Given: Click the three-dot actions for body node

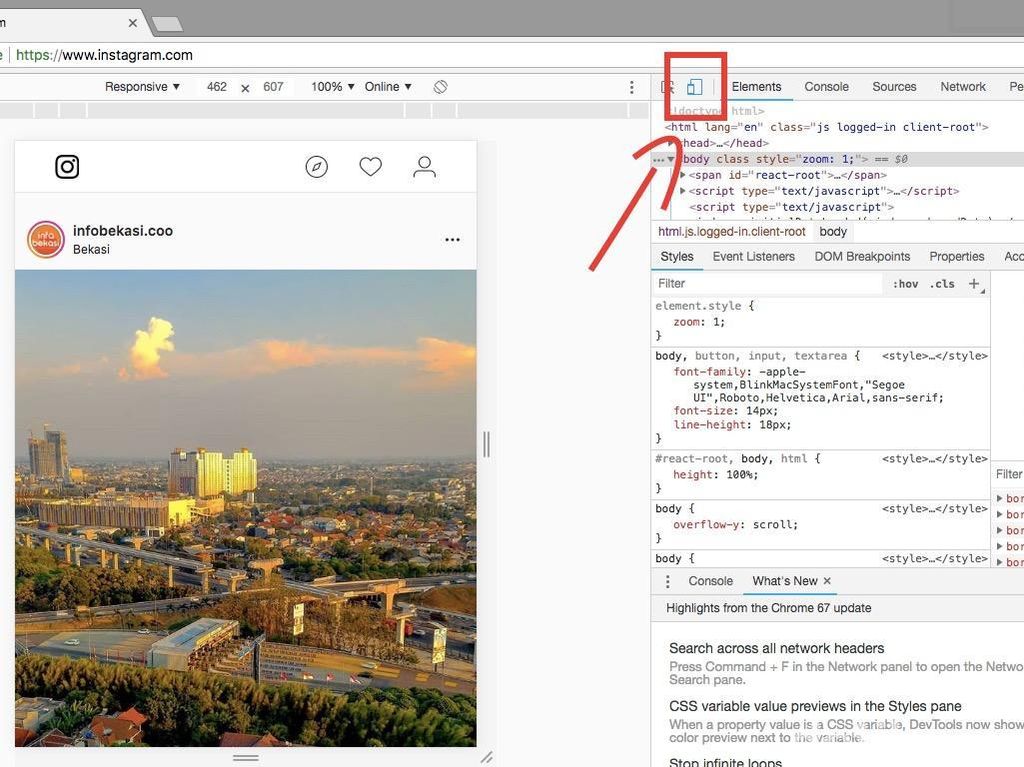Looking at the screenshot, I should coord(658,160).
